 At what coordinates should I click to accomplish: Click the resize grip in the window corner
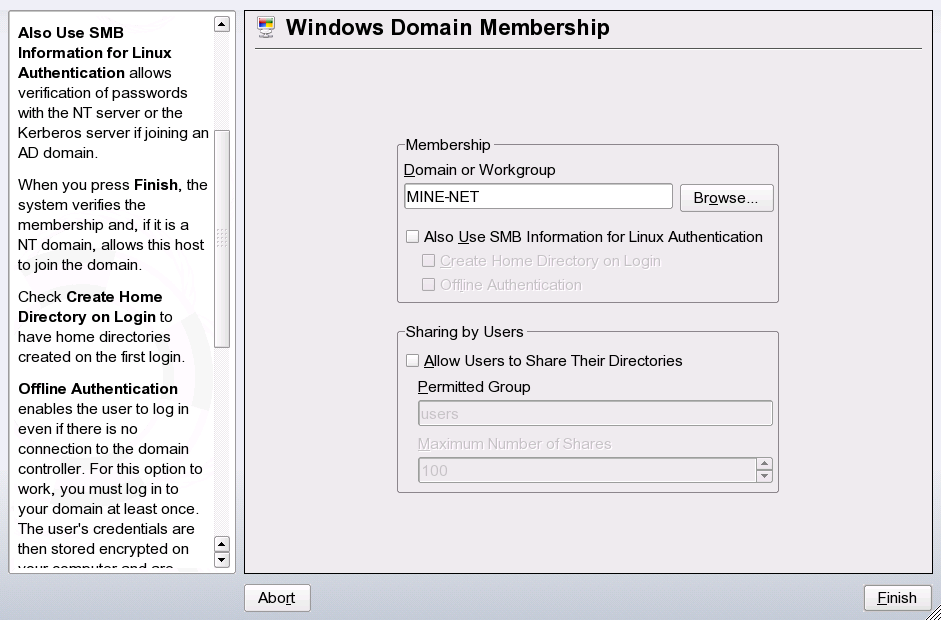tap(932, 611)
